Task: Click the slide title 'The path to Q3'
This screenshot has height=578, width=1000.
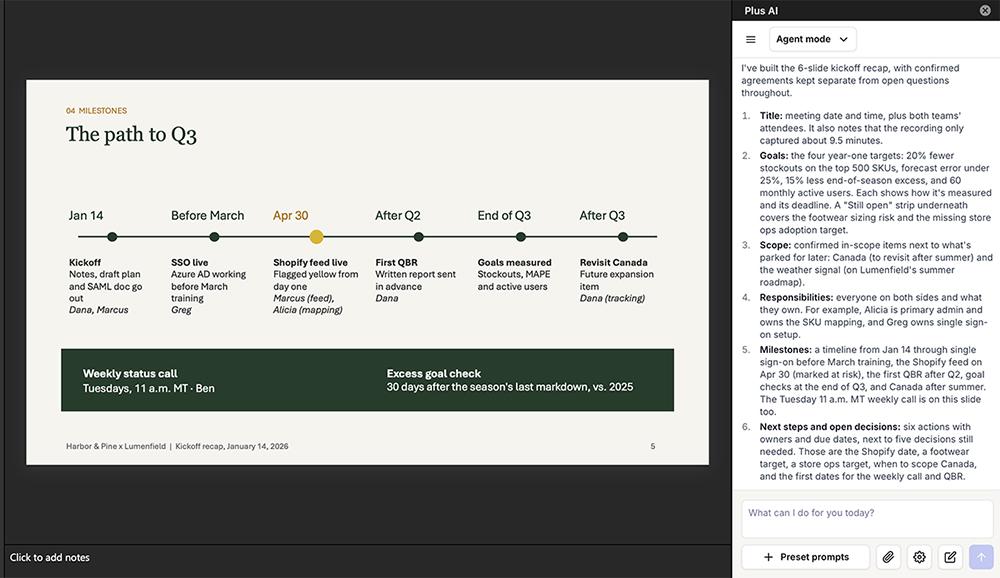Action: (131, 135)
